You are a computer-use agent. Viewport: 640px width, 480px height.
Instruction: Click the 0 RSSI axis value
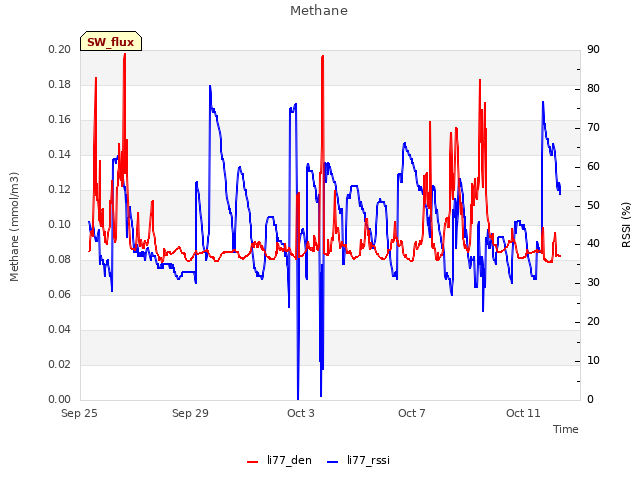click(590, 400)
